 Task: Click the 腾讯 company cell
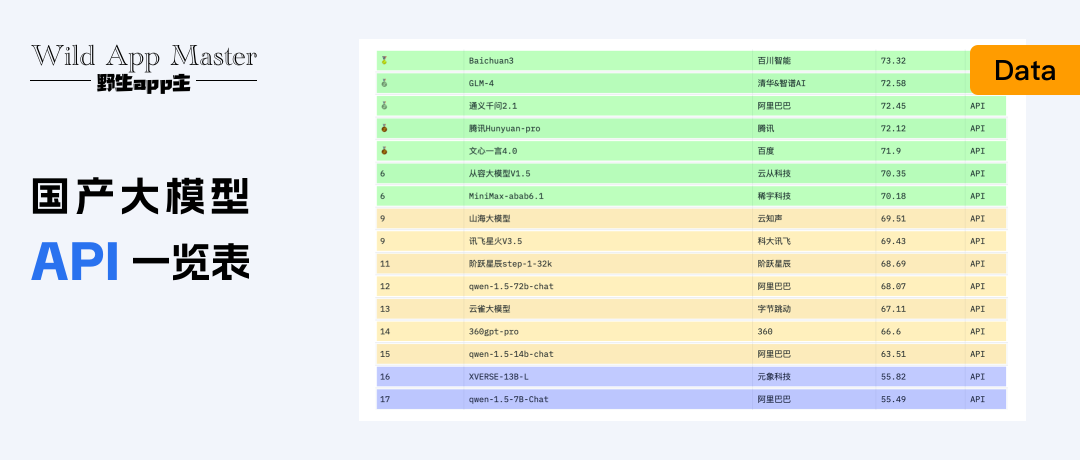(766, 128)
